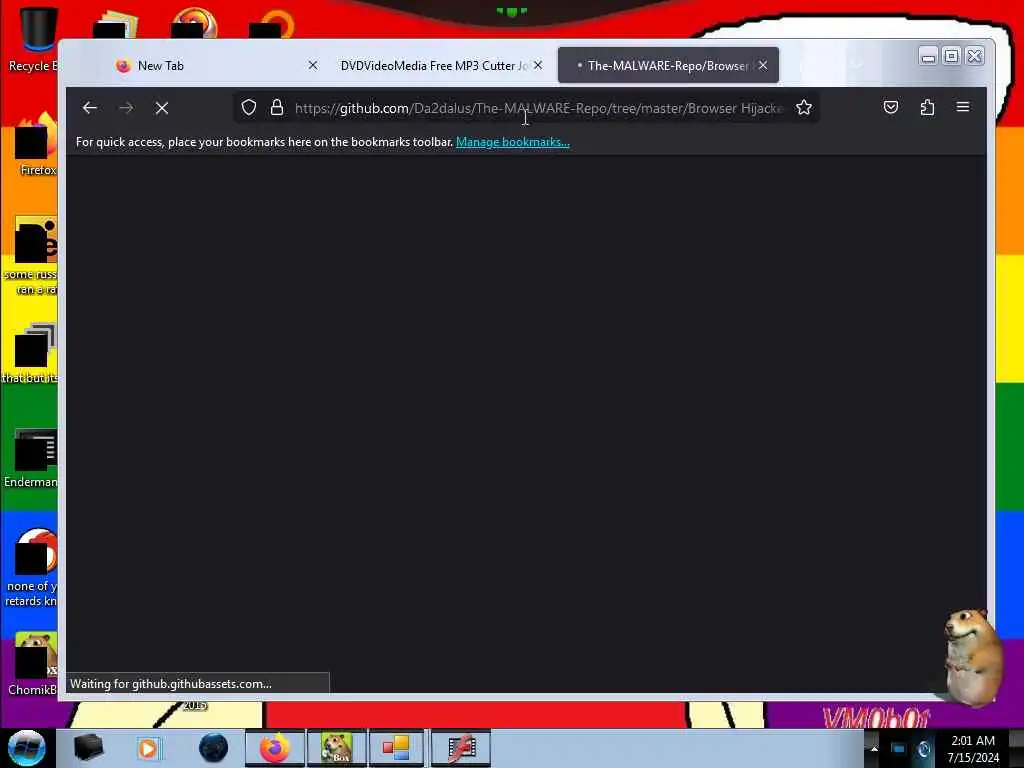Select the Firefox desktop shortcut
This screenshot has width=1024, height=768.
[x=36, y=145]
